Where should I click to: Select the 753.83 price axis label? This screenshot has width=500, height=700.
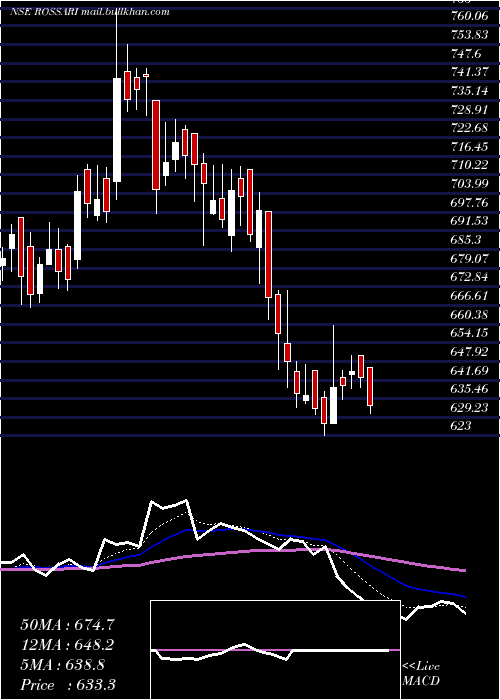click(469, 35)
